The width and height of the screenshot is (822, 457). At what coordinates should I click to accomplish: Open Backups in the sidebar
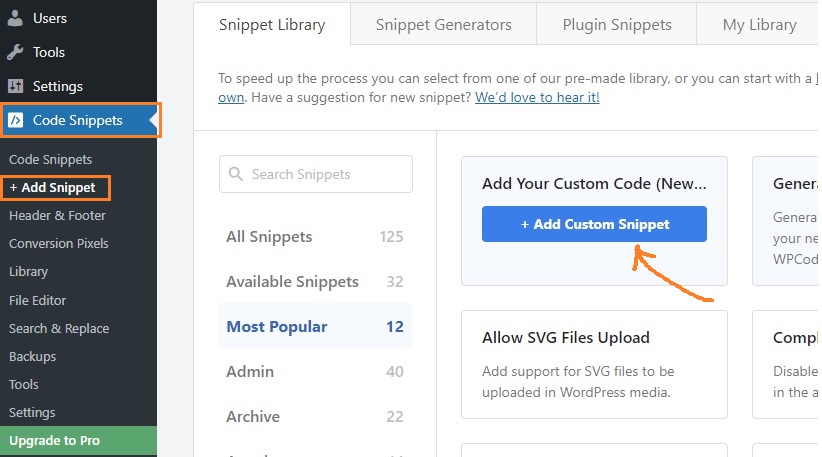(x=33, y=356)
